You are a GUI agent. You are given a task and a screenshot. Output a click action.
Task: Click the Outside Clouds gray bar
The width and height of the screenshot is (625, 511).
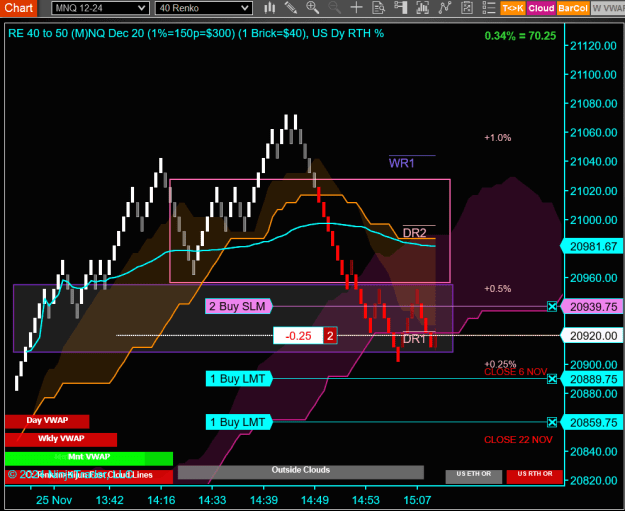(x=301, y=472)
